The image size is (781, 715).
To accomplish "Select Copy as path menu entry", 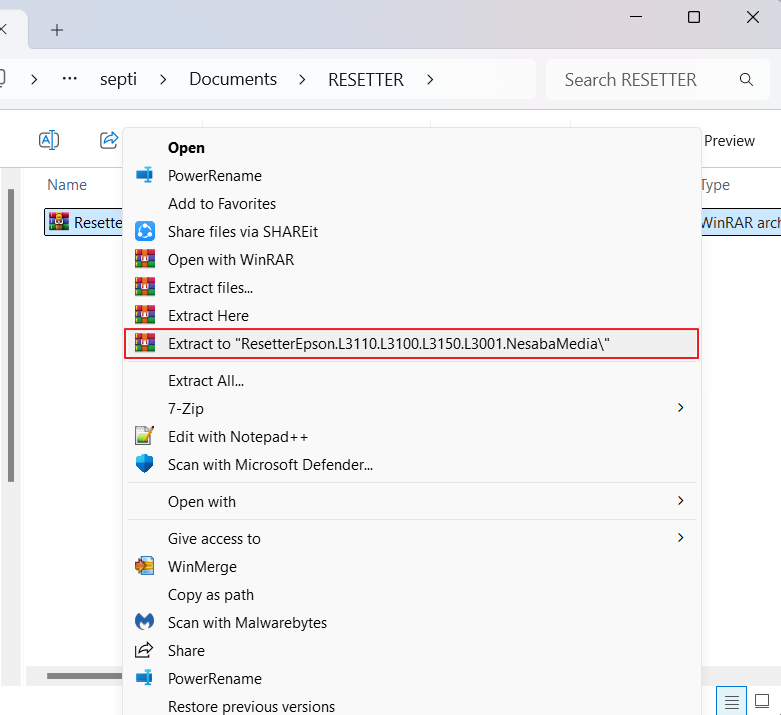I will [211, 594].
